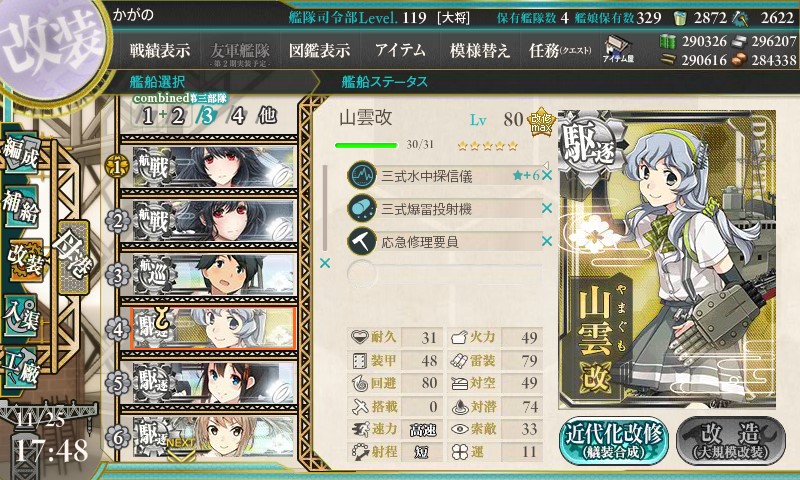Open the アイテム屋 shop icon
The image size is (800, 480).
618,49
